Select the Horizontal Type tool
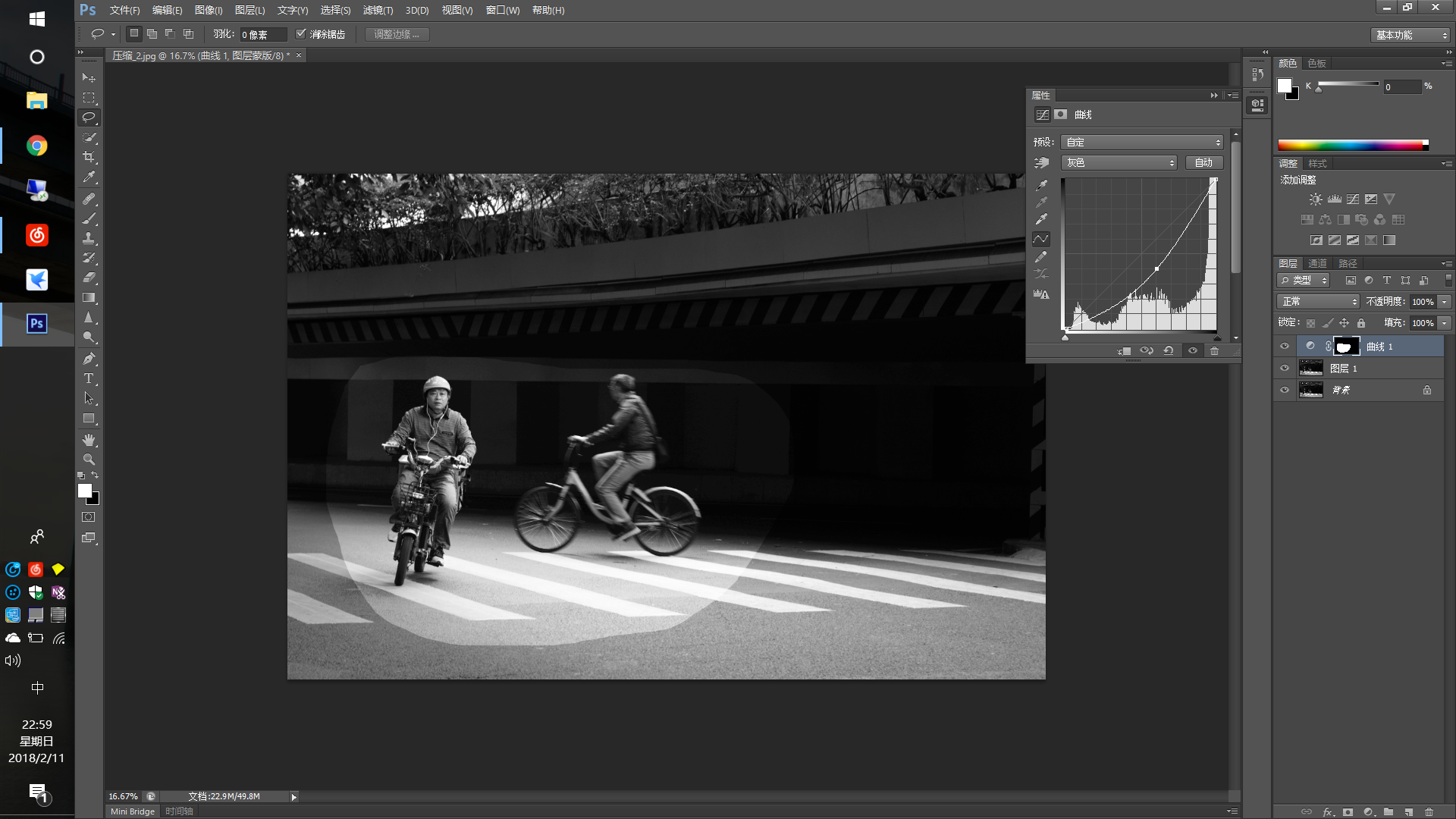 (89, 378)
